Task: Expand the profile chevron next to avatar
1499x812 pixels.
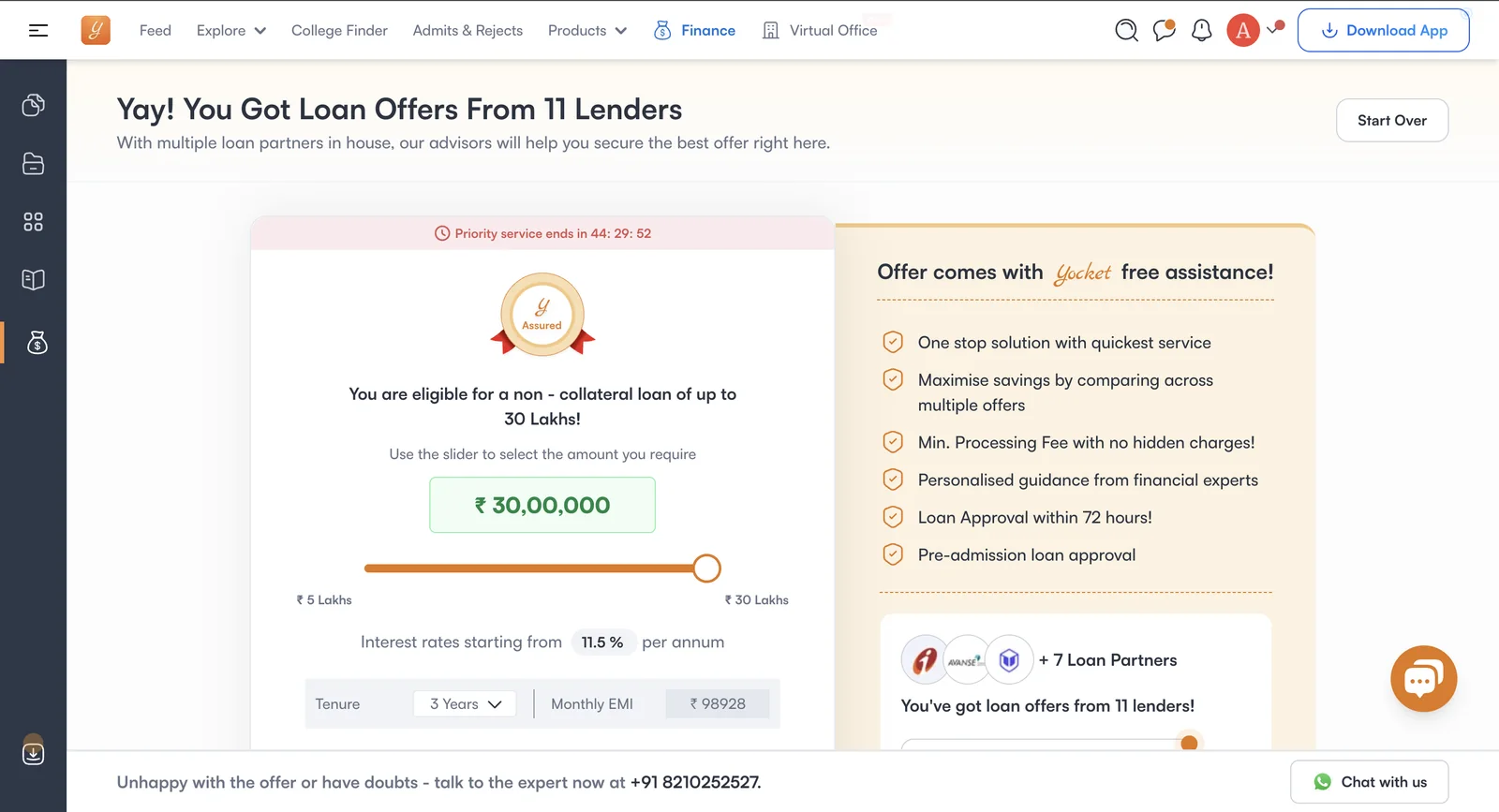Action: [1271, 30]
